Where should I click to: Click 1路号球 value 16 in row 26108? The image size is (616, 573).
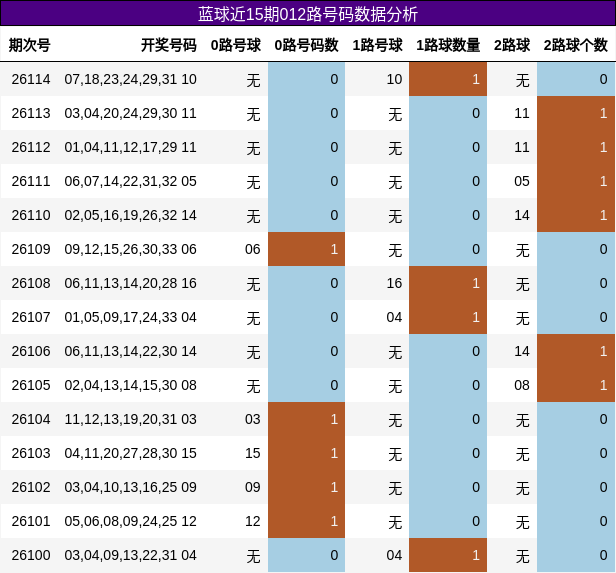point(394,283)
